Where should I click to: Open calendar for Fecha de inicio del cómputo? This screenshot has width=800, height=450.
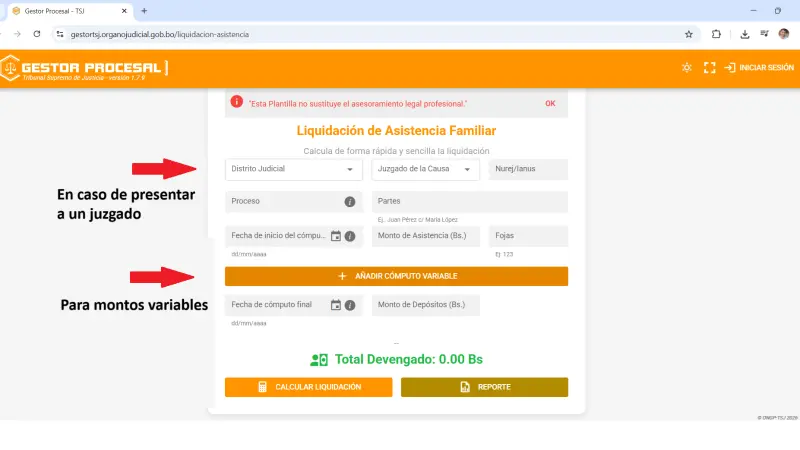click(336, 237)
